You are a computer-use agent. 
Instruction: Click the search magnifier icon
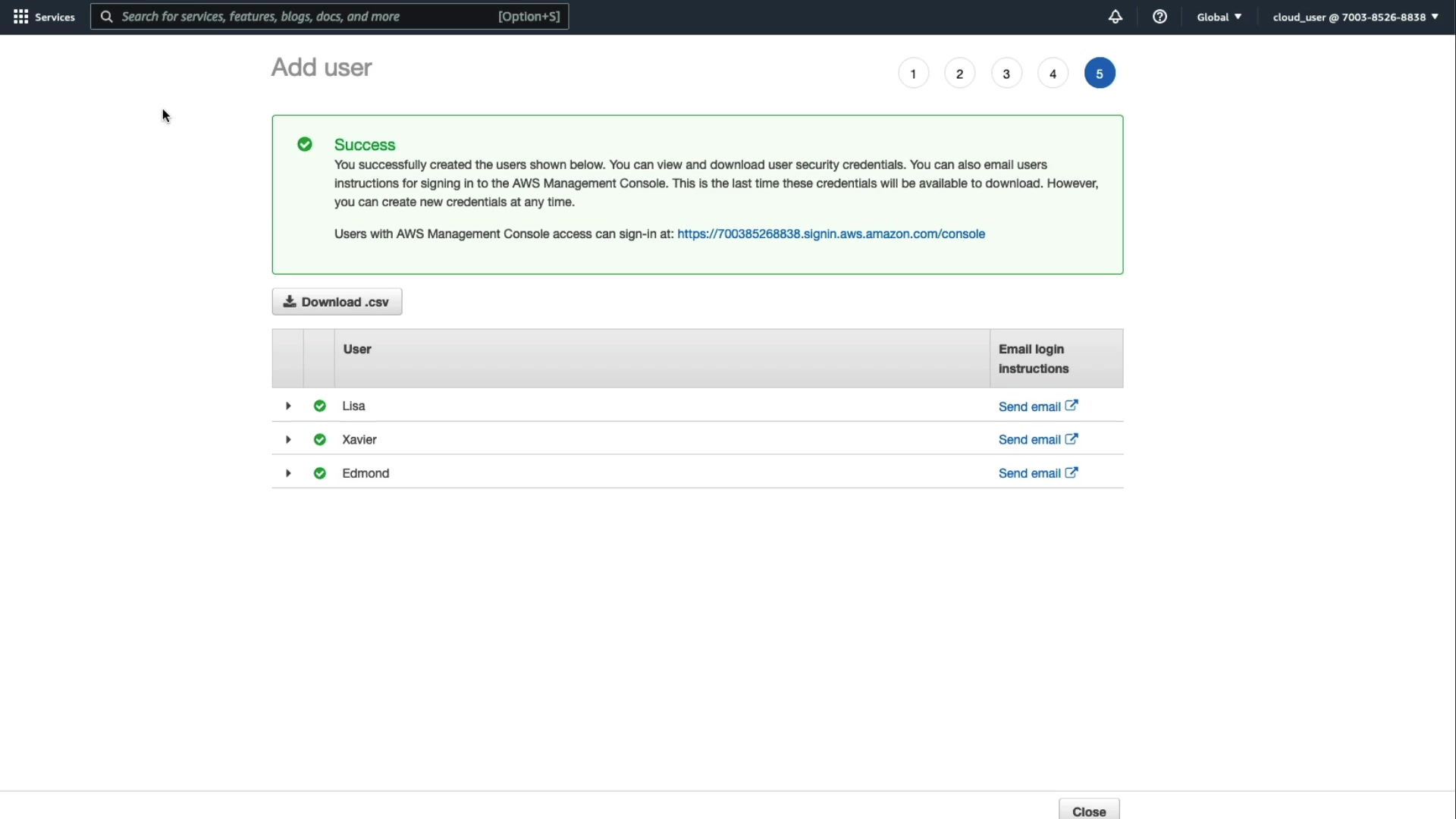[107, 17]
